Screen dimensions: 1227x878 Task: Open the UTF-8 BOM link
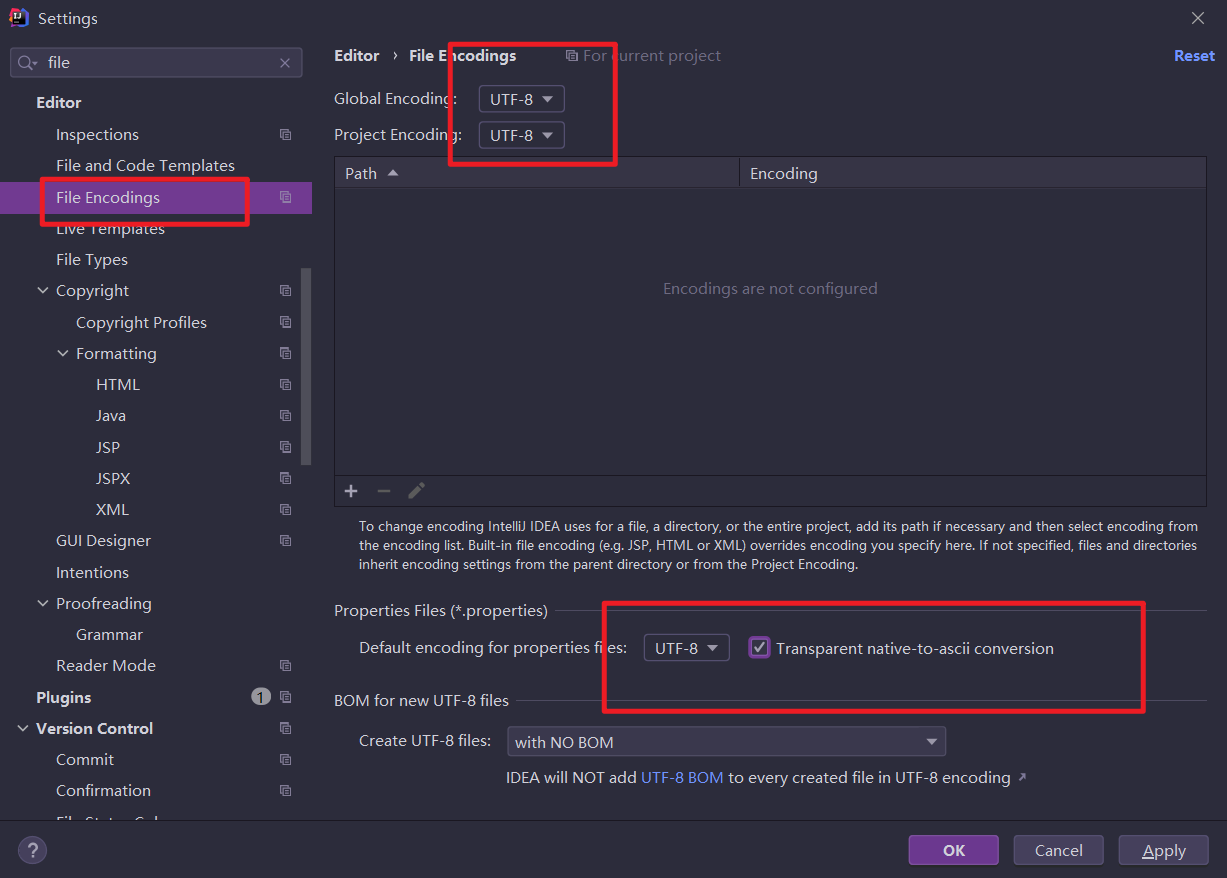pos(682,777)
